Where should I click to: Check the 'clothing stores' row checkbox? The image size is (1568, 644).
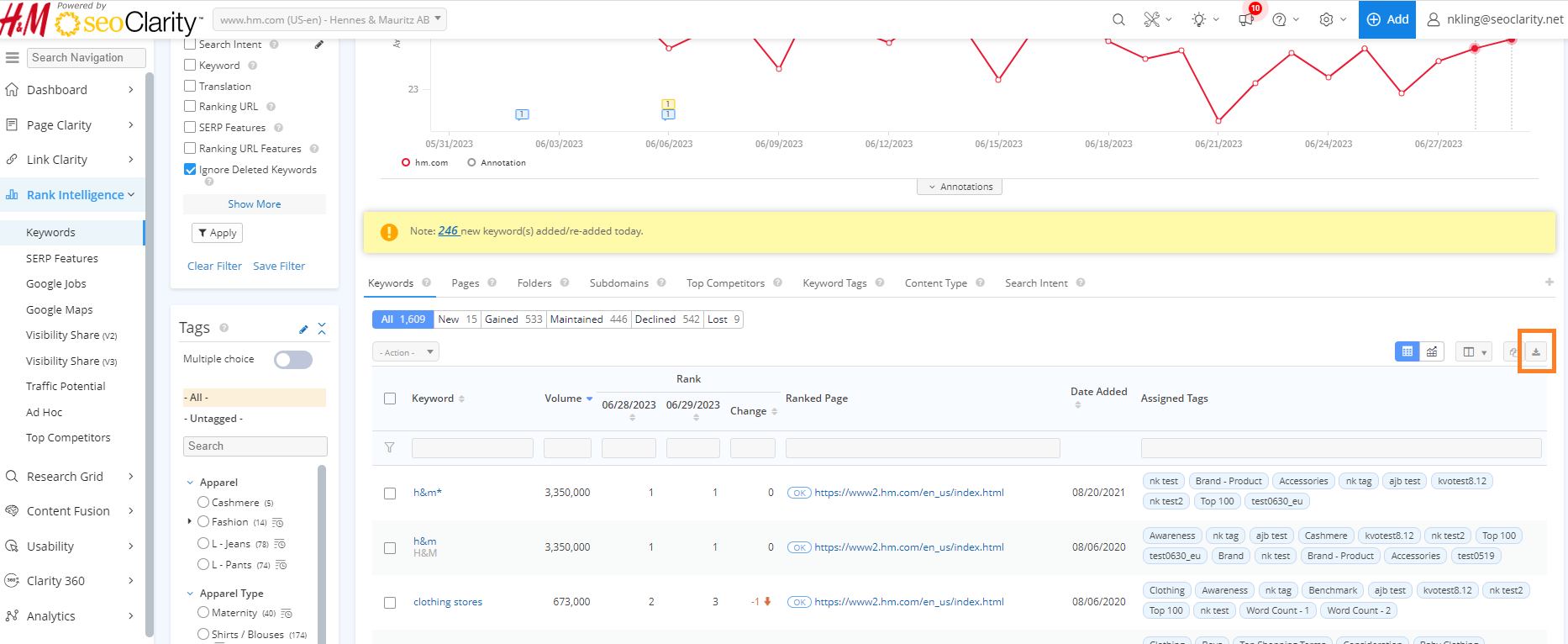click(x=390, y=603)
